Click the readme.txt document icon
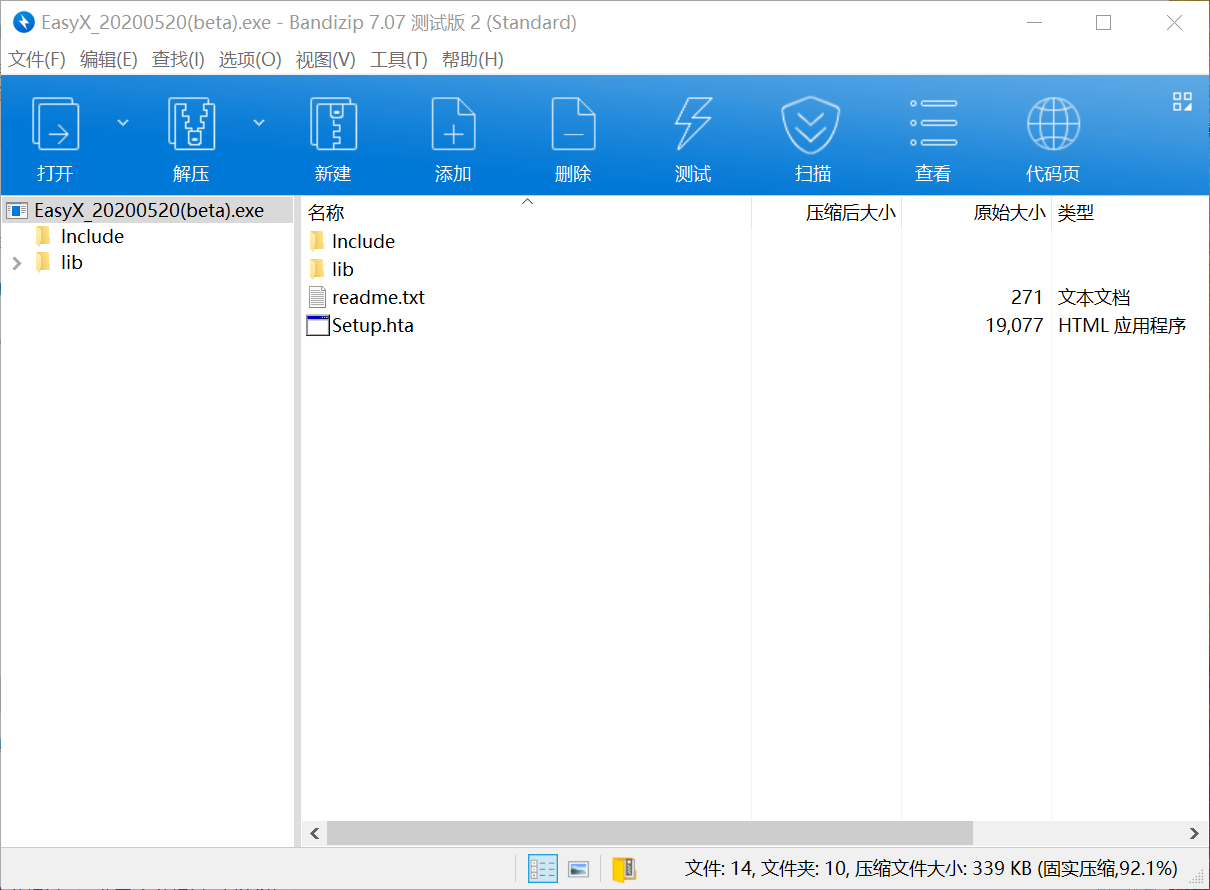This screenshot has height=890, width=1210. (x=317, y=297)
